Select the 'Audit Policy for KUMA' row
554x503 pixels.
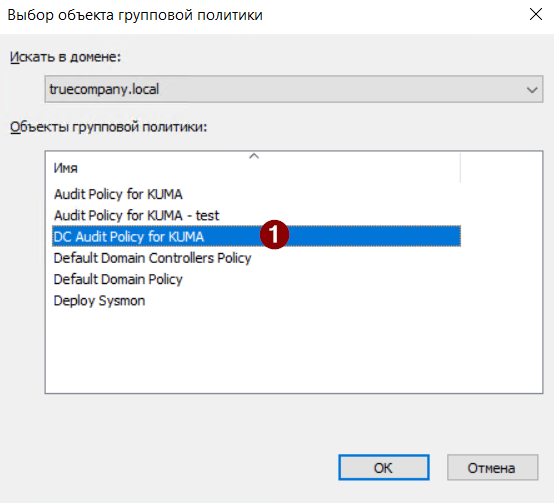pos(257,194)
